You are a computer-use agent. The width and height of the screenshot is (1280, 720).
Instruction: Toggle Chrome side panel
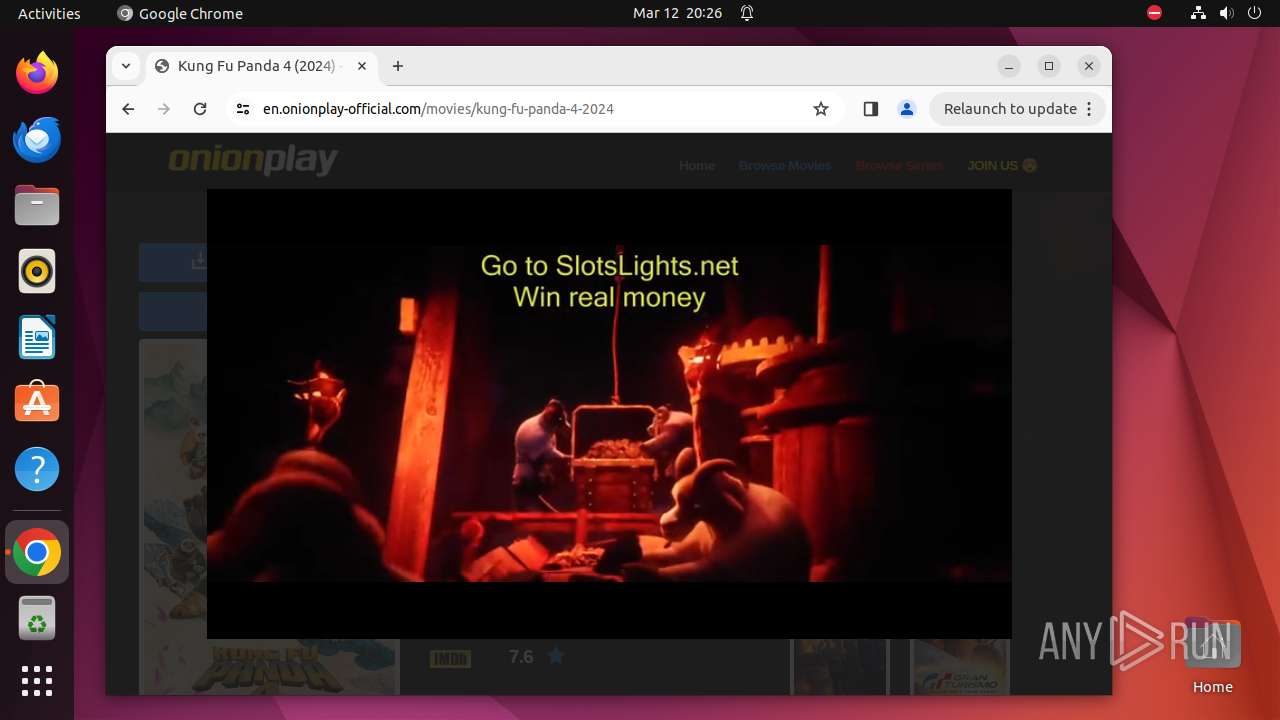pos(870,109)
